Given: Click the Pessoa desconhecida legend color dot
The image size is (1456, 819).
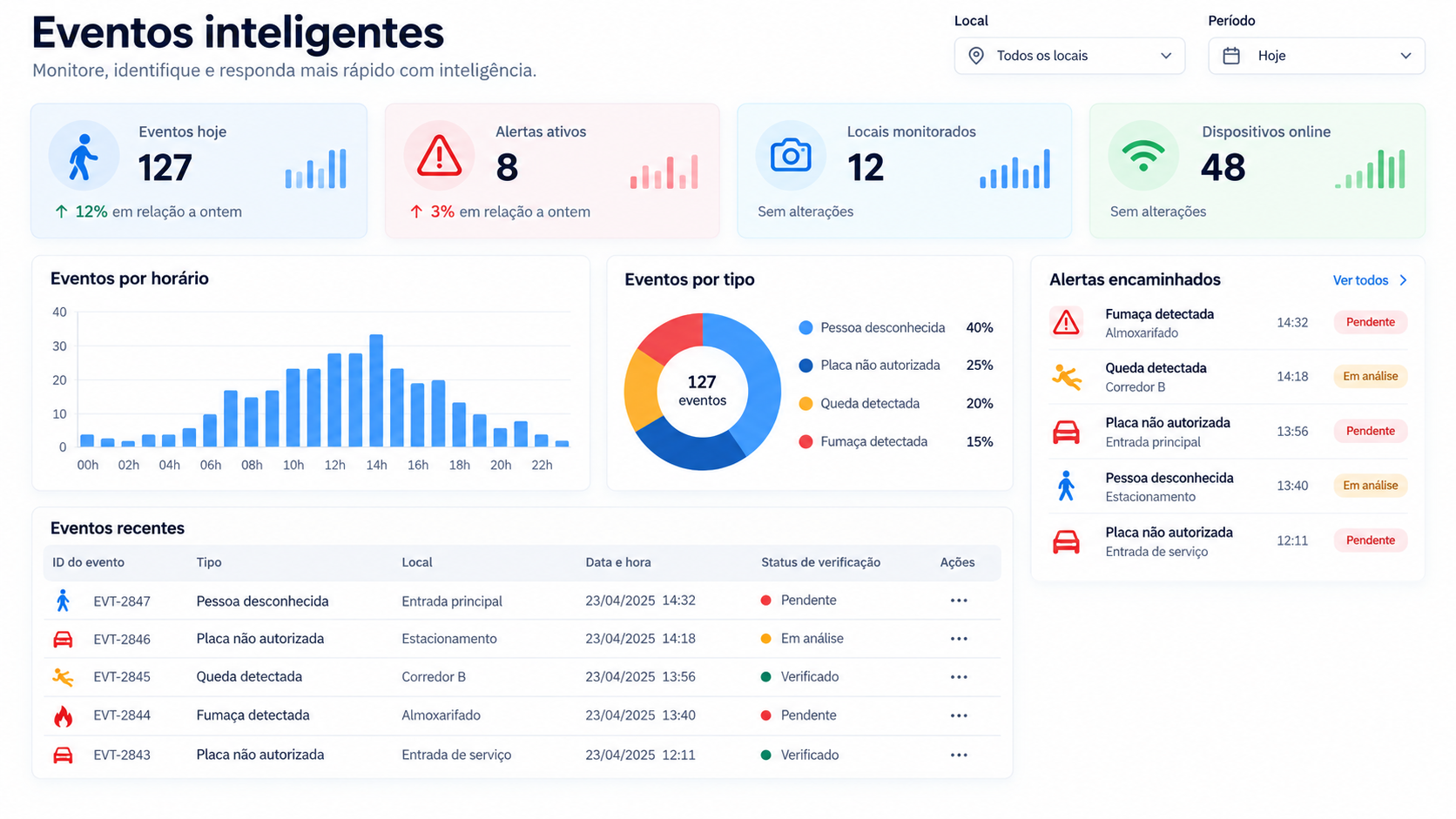Looking at the screenshot, I should 806,328.
